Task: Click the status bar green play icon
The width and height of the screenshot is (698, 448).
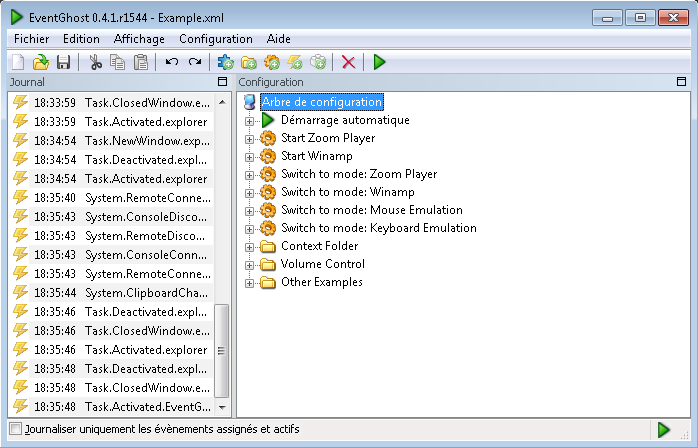Action: tap(663, 430)
